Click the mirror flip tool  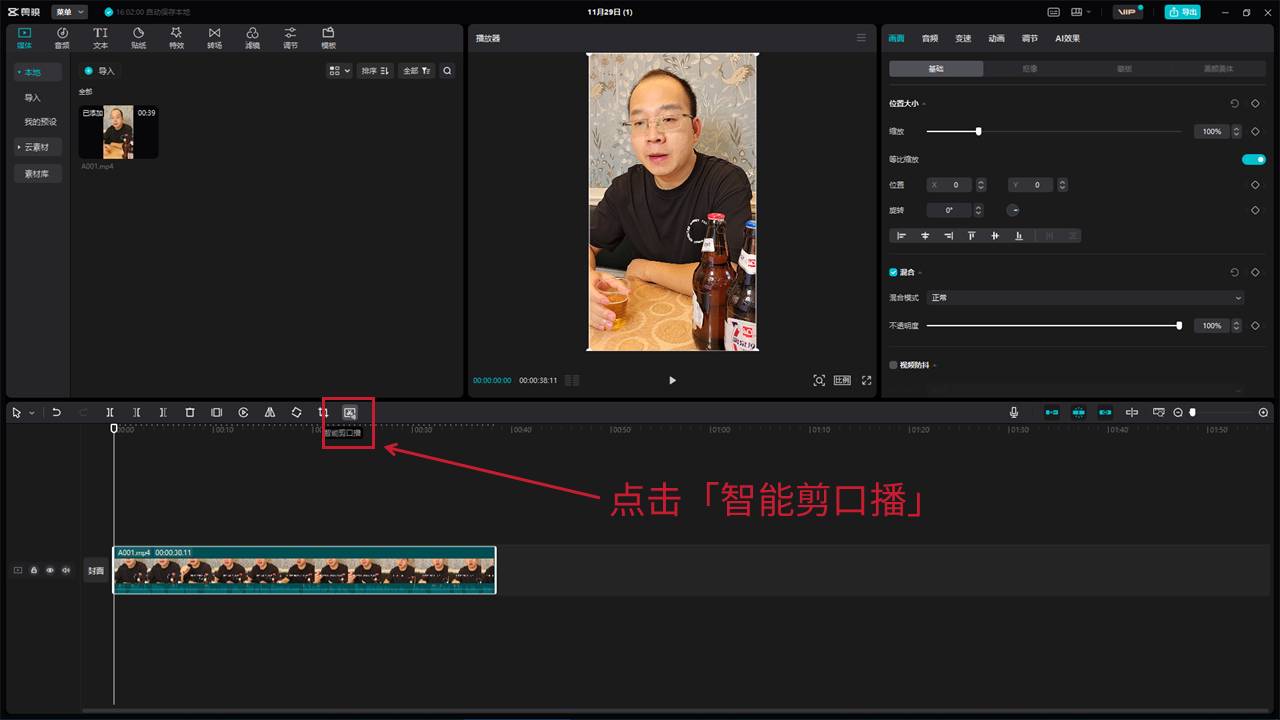270,412
